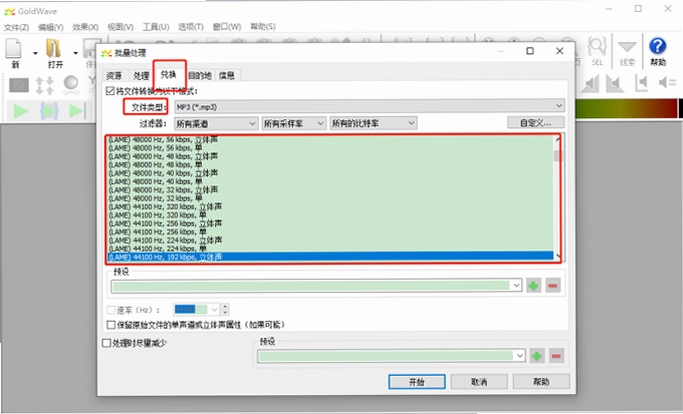Enable 保留原始文件的单声道或立体声属性 checkbox
This screenshot has height=414, width=683.
click(x=111, y=325)
